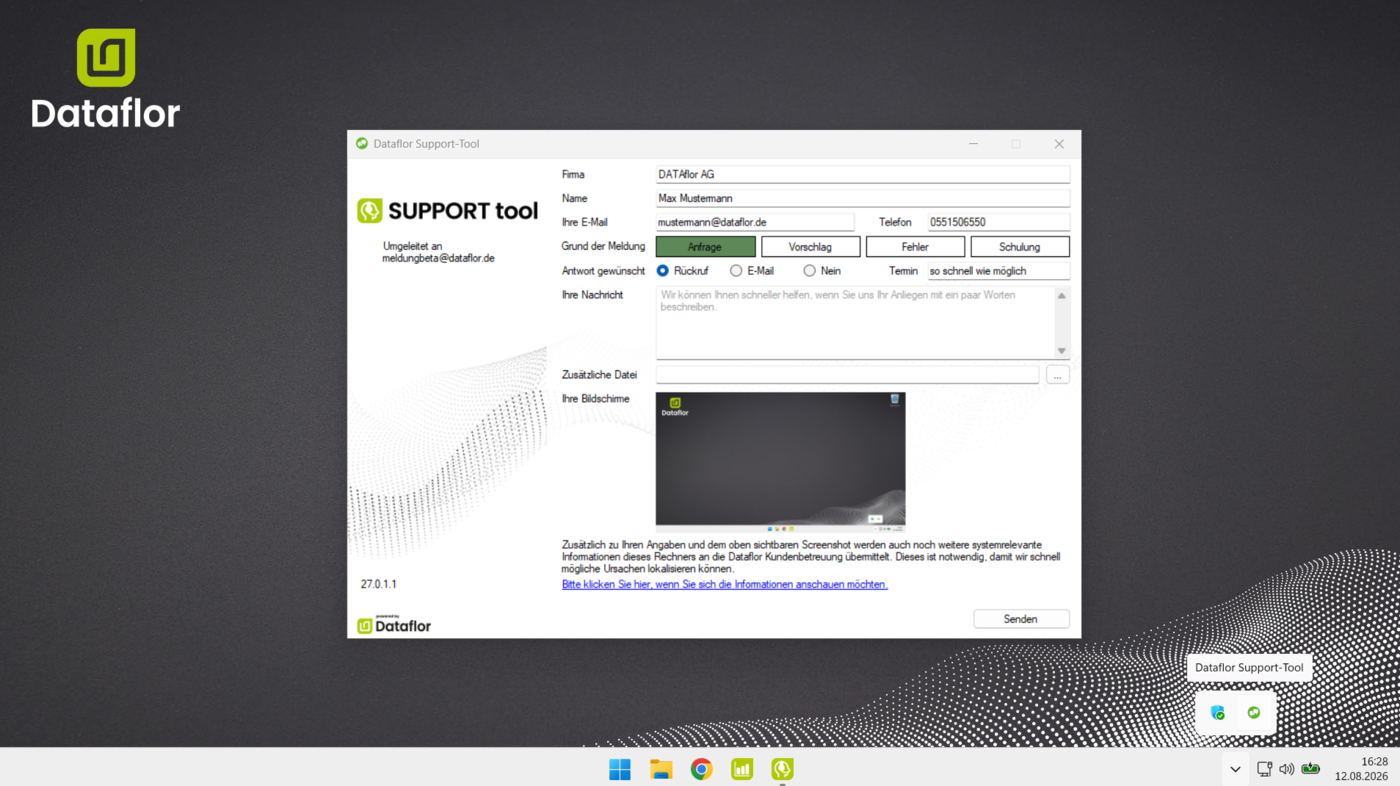This screenshot has width=1400, height=786.
Task: Launch Google Chrome from the taskbar
Action: click(702, 769)
